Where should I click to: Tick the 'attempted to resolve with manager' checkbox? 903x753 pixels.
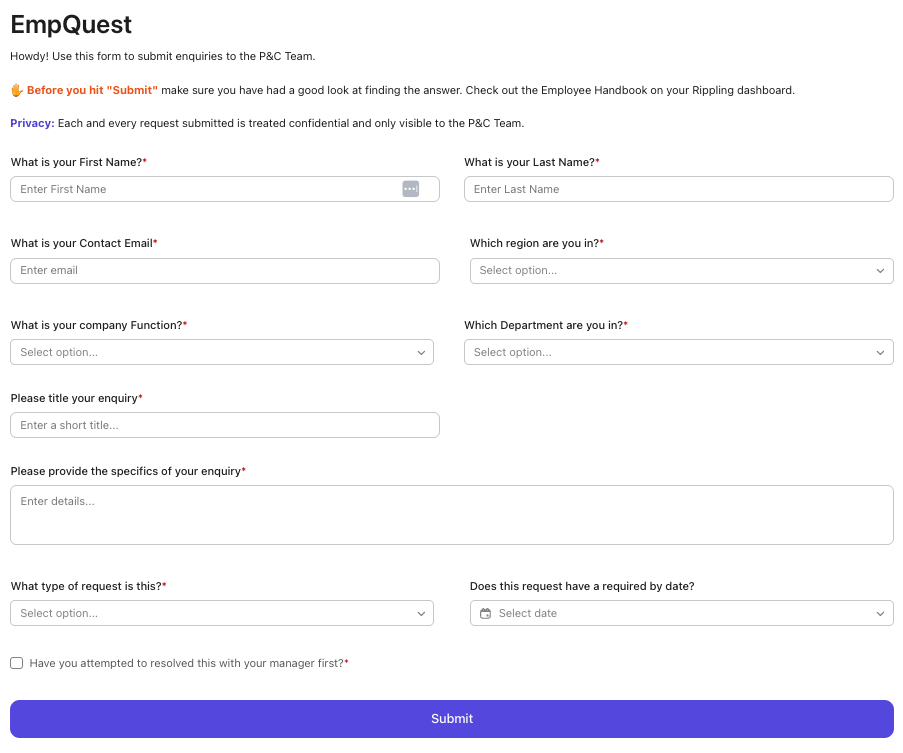click(x=17, y=663)
